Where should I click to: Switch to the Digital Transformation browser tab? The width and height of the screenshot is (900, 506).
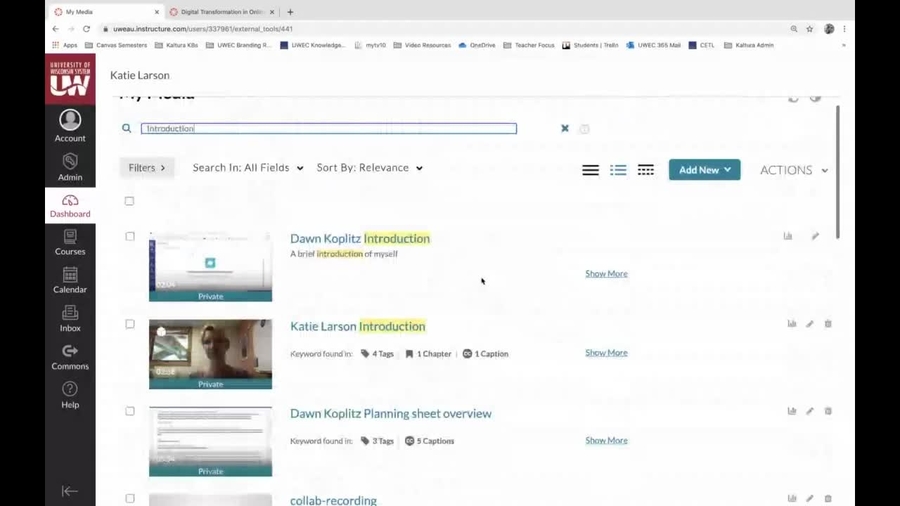coord(221,12)
